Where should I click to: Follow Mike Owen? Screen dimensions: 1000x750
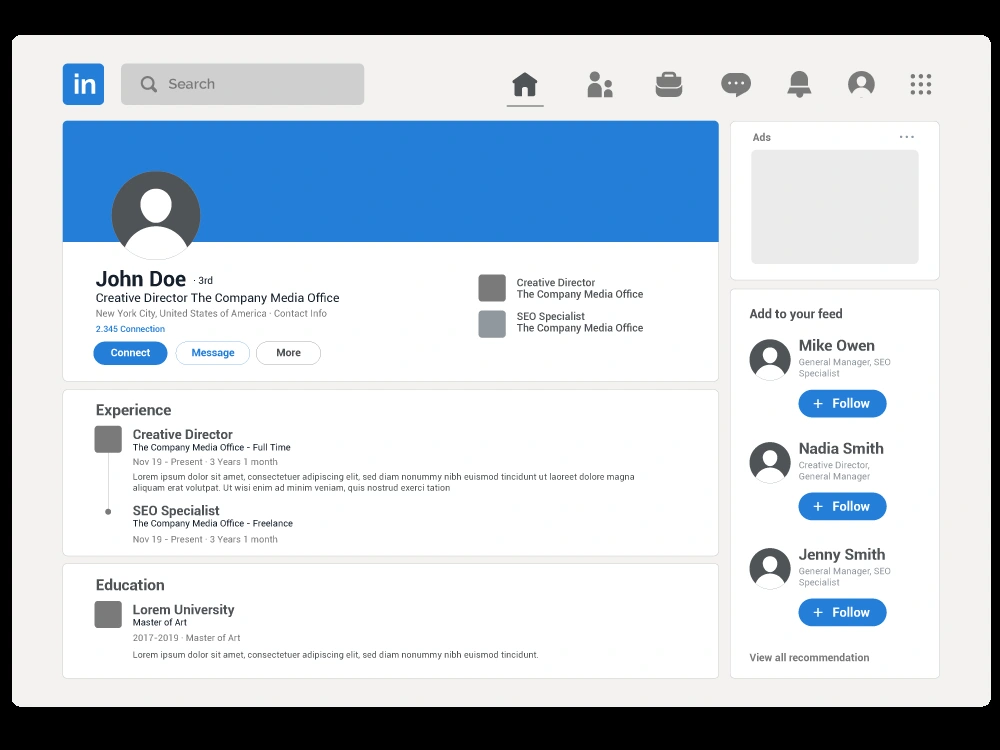842,403
